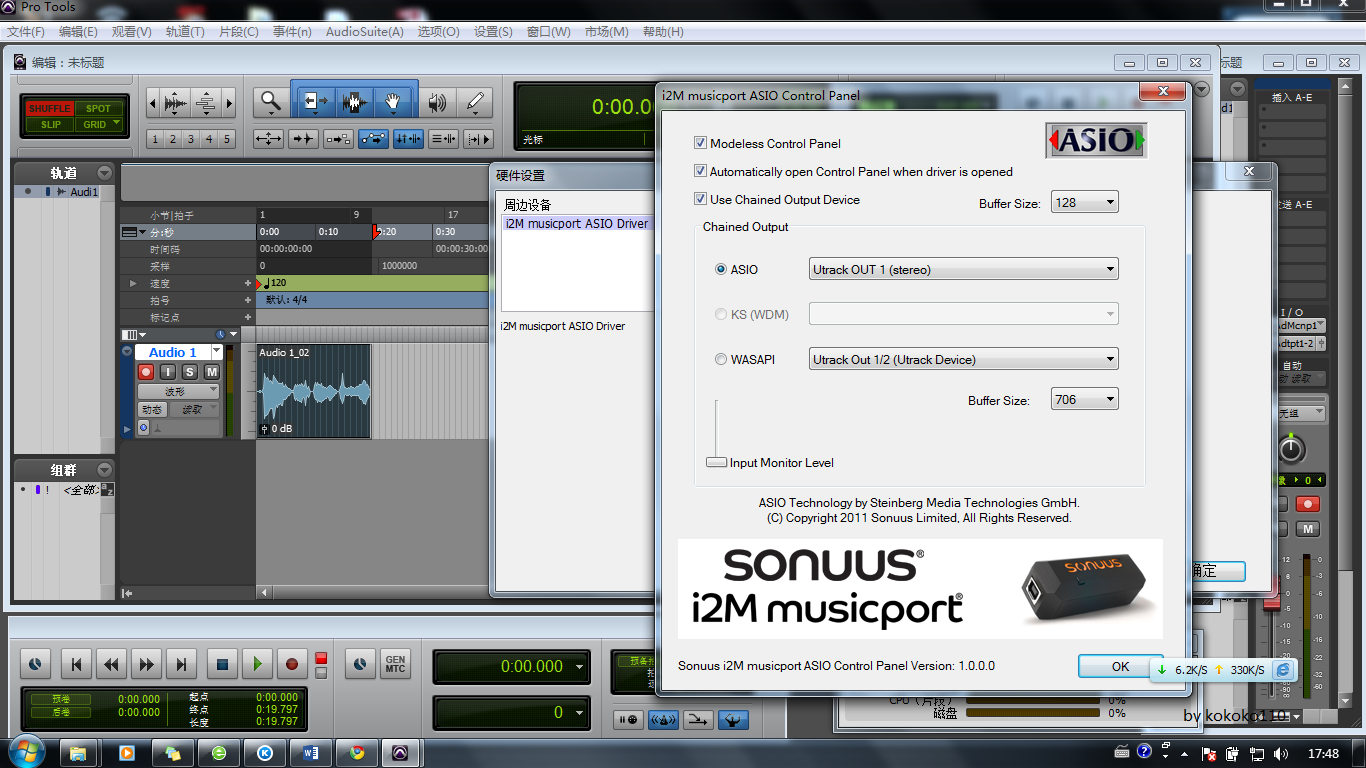The width and height of the screenshot is (1366, 768).
Task: Expand the 速度 tempo ruler triangle
Action: pos(132,283)
